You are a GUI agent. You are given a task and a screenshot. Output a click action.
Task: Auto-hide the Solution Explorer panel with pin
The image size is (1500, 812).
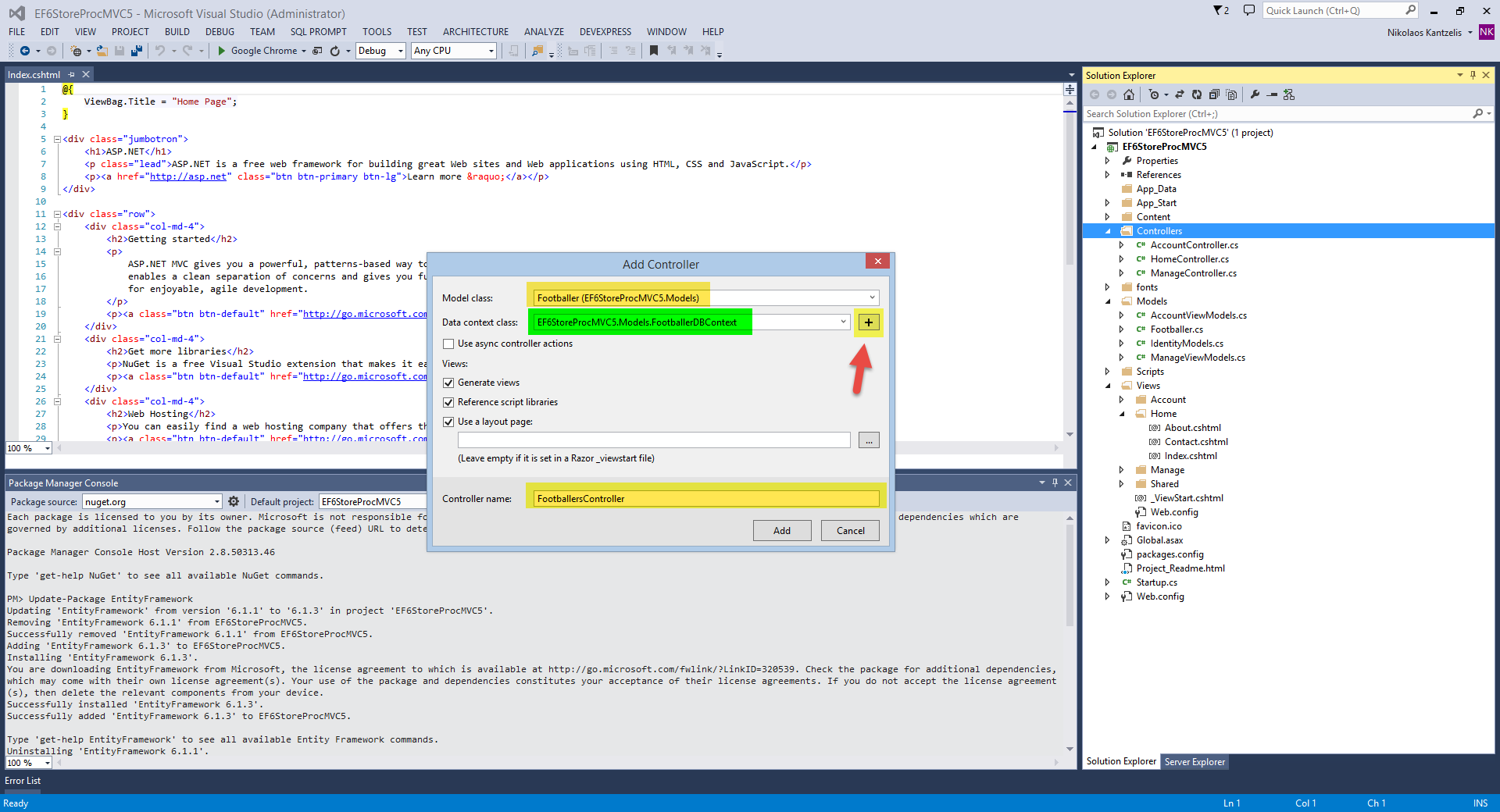tap(1473, 75)
